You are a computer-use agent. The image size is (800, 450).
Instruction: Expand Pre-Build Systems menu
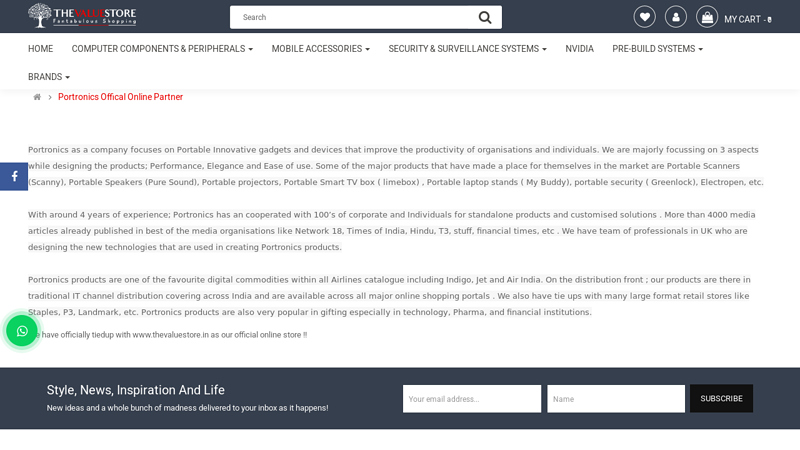coord(657,48)
